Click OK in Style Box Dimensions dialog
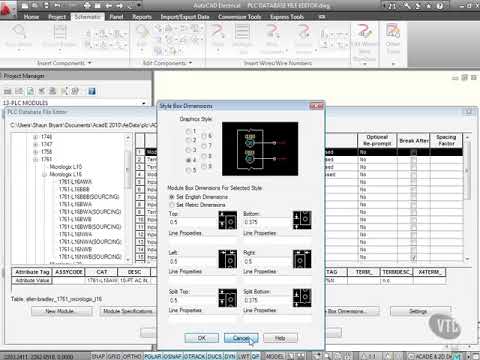The image size is (480, 360). point(202,338)
